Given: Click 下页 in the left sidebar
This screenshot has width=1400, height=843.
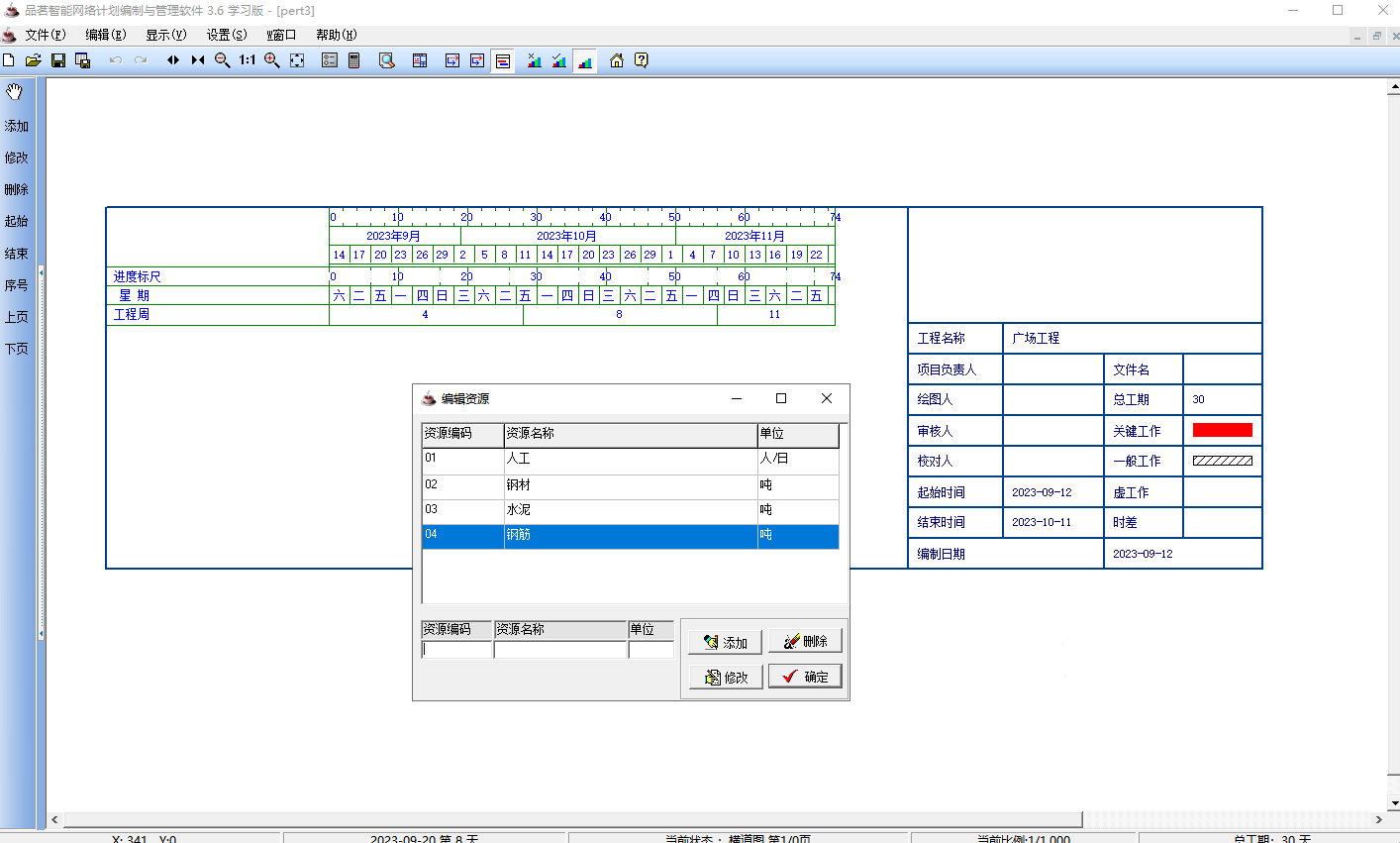Looking at the screenshot, I should (17, 349).
